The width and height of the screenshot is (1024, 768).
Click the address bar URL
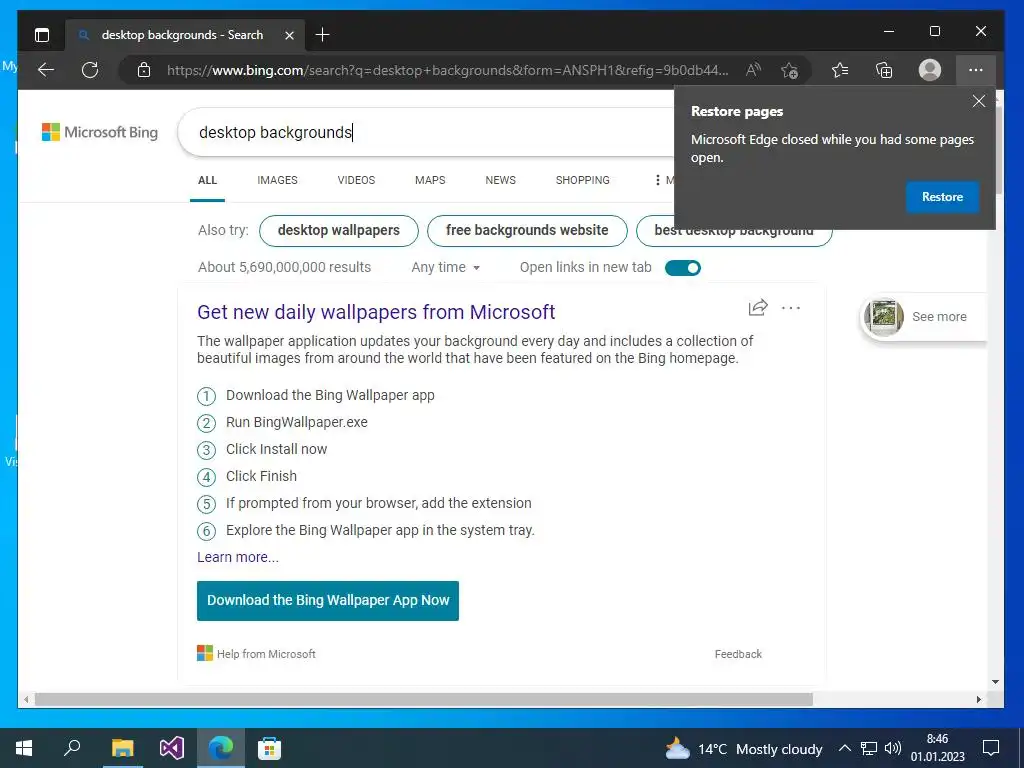coord(447,70)
